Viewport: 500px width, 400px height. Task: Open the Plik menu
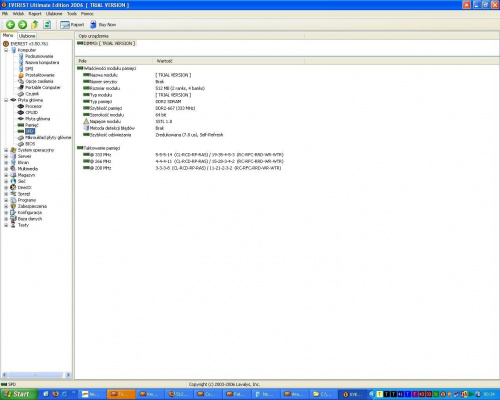click(5, 14)
